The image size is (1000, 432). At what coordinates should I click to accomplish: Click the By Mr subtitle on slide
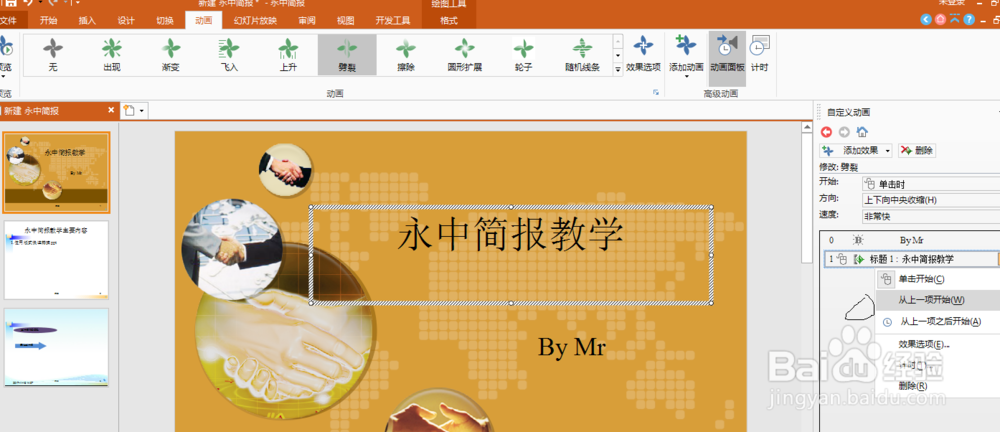[x=572, y=346]
